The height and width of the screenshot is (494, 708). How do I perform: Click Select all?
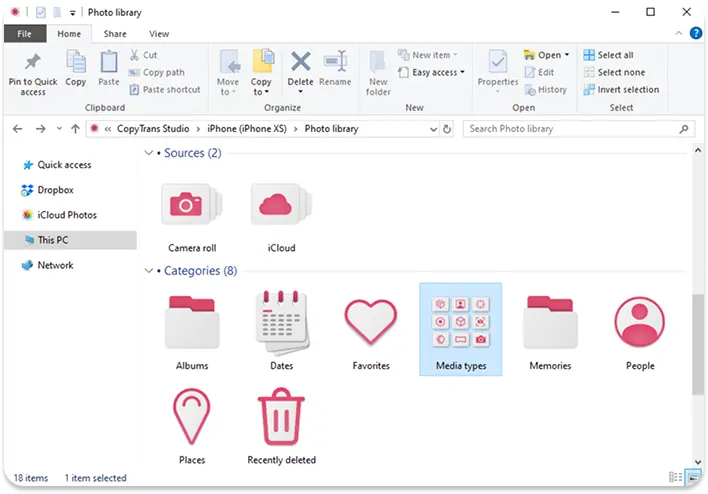click(608, 55)
